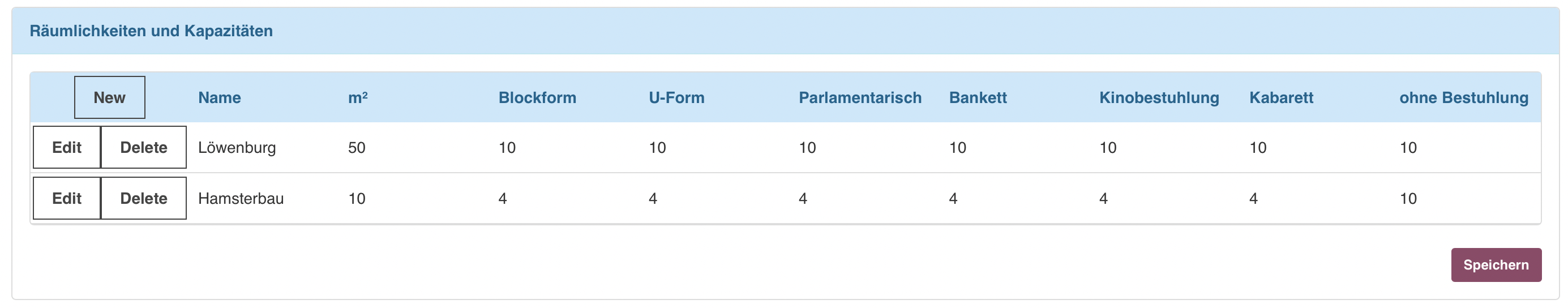Select the Parlamentarisch column header

(x=860, y=97)
